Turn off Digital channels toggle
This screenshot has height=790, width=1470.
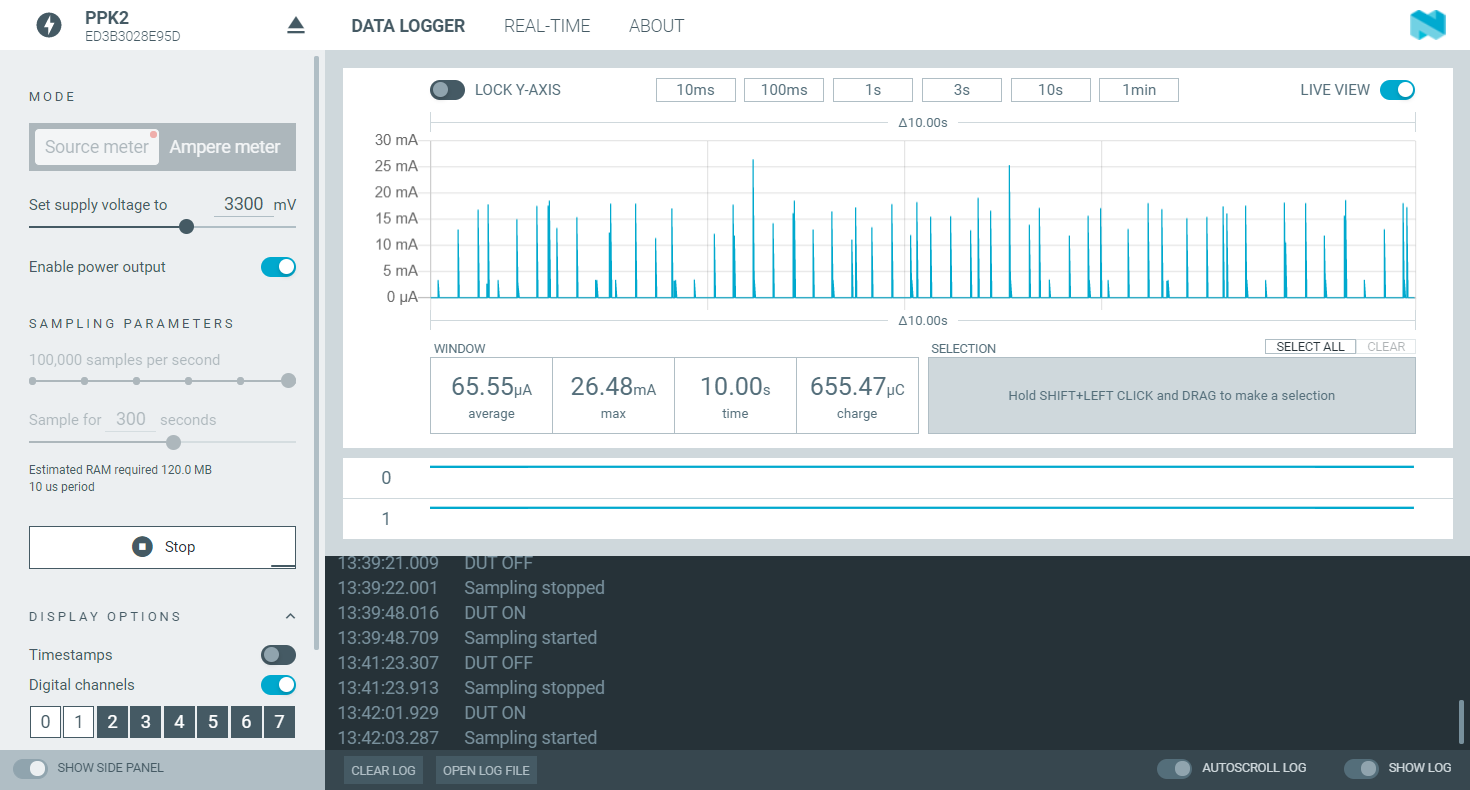(278, 685)
